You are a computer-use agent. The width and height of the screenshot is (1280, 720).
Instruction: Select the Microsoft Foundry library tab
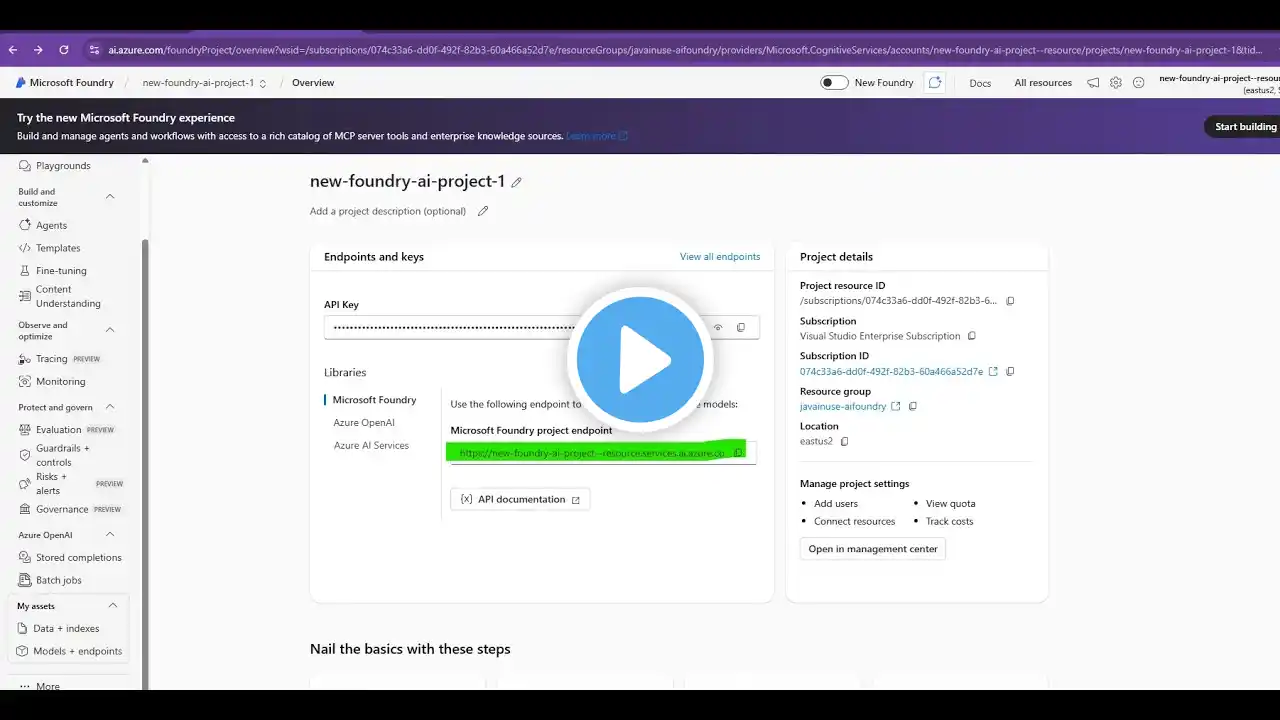[374, 400]
